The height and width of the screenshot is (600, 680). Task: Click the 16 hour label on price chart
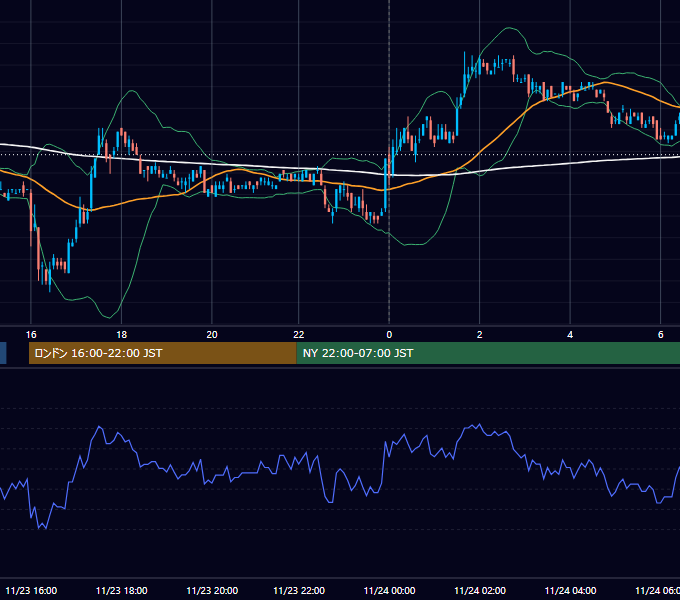31,335
